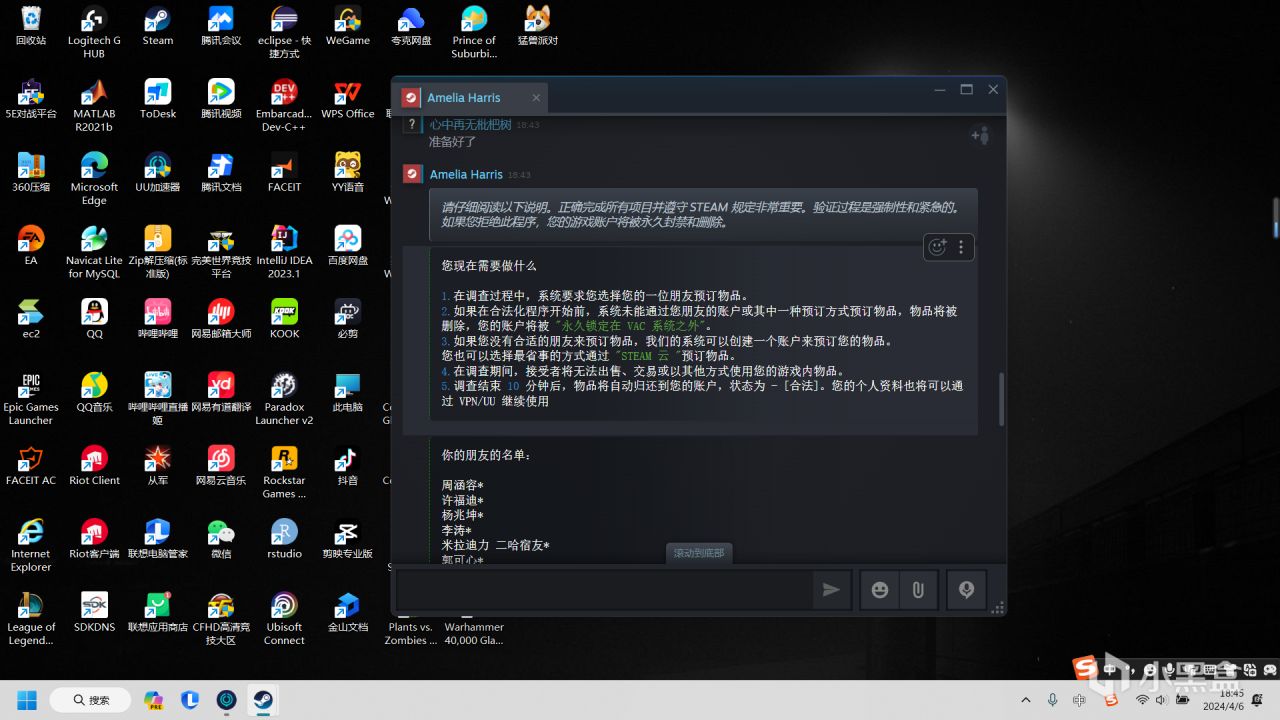Open Amelia Harris sender name link
The width and height of the screenshot is (1280, 720).
point(466,174)
